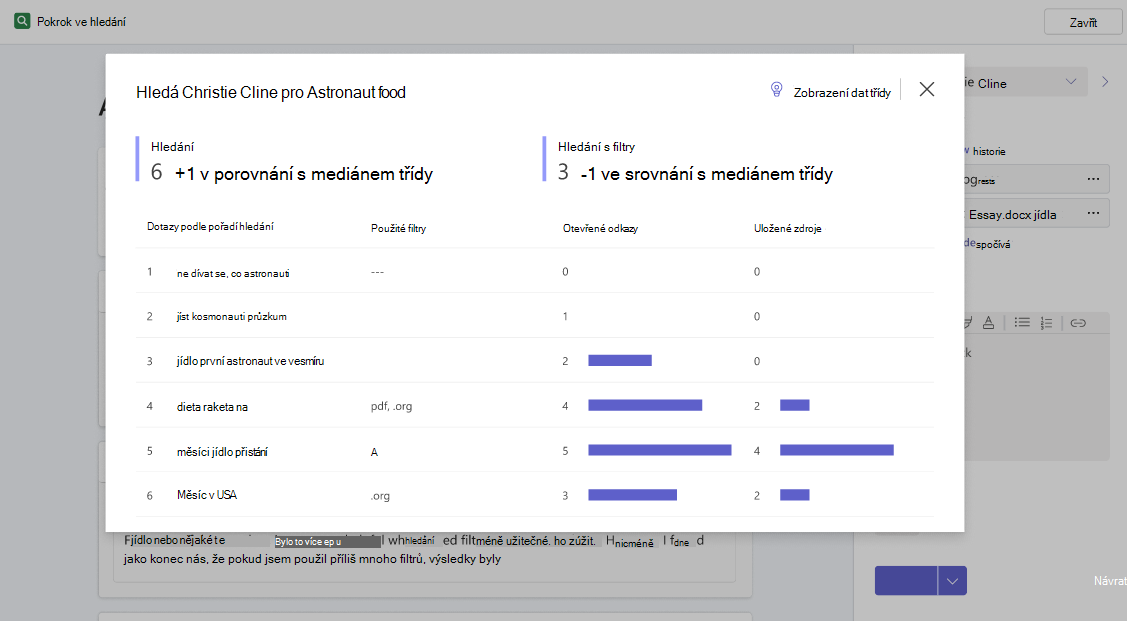Click the Pokrok ve hledání search icon
1127x621 pixels.
(x=22, y=21)
